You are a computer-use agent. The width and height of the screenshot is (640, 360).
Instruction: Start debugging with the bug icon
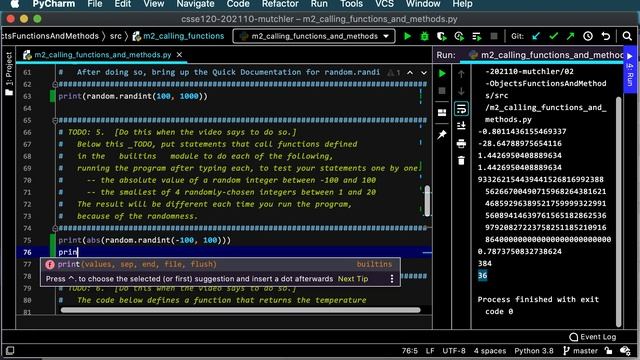click(424, 36)
